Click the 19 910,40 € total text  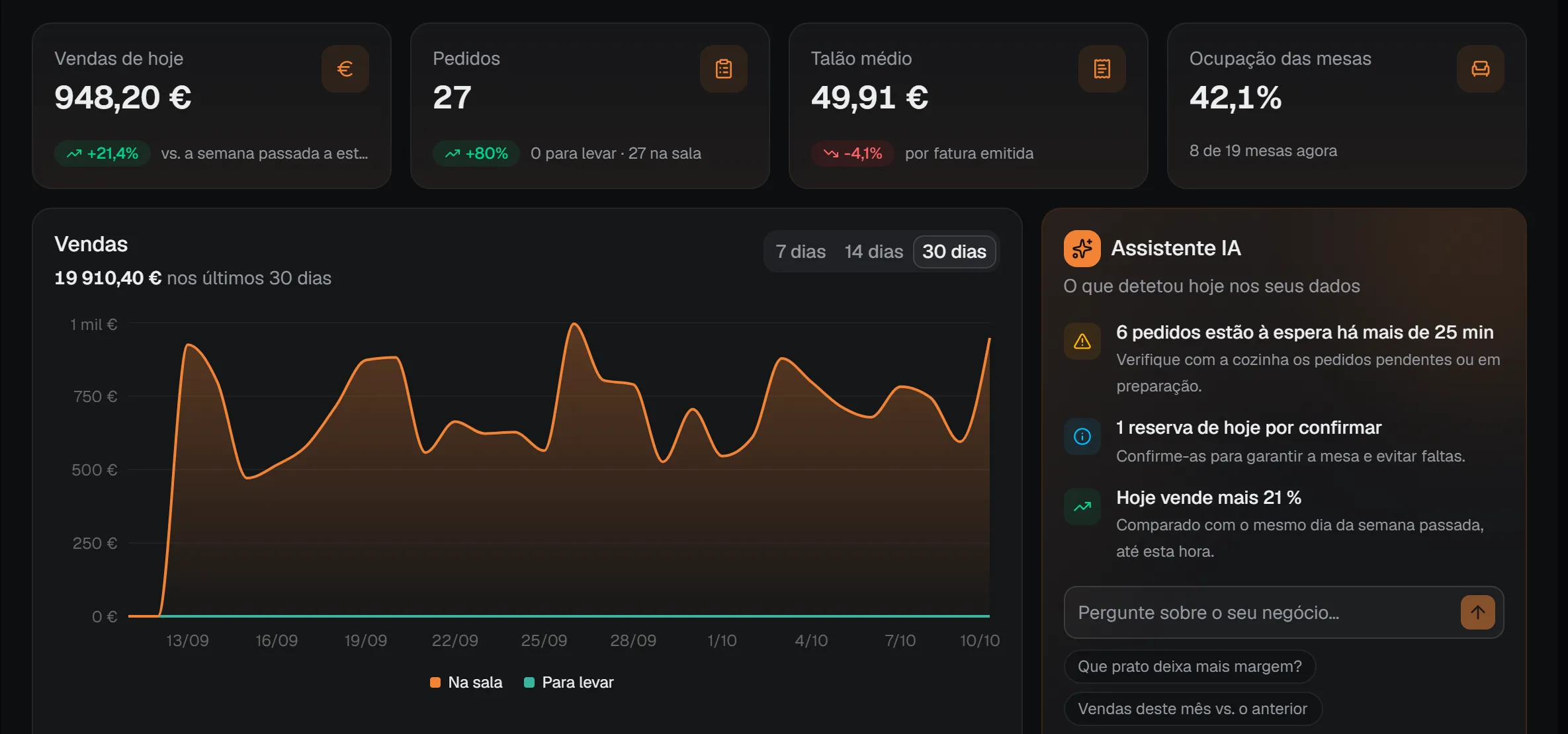point(108,278)
